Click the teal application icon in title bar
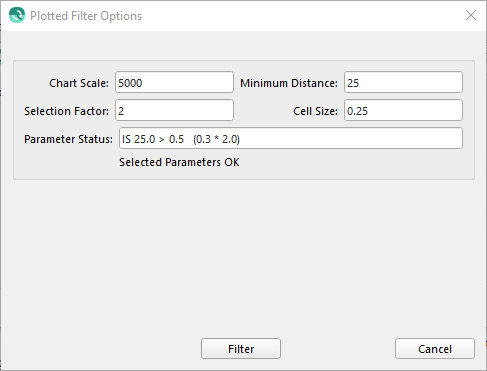 17,15
